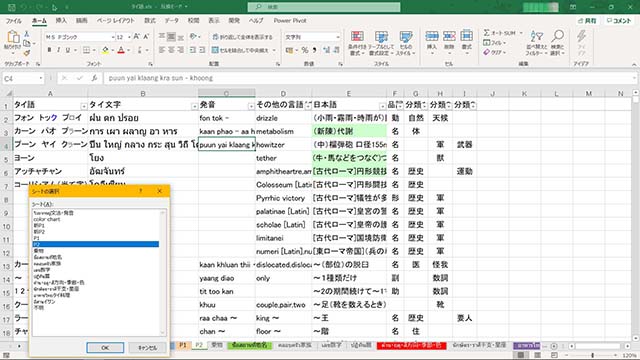Image resolution: width=640 pixels, height=360 pixels.
Task: Click the Cut scissors icon
Action: pyautogui.click(x=27, y=34)
